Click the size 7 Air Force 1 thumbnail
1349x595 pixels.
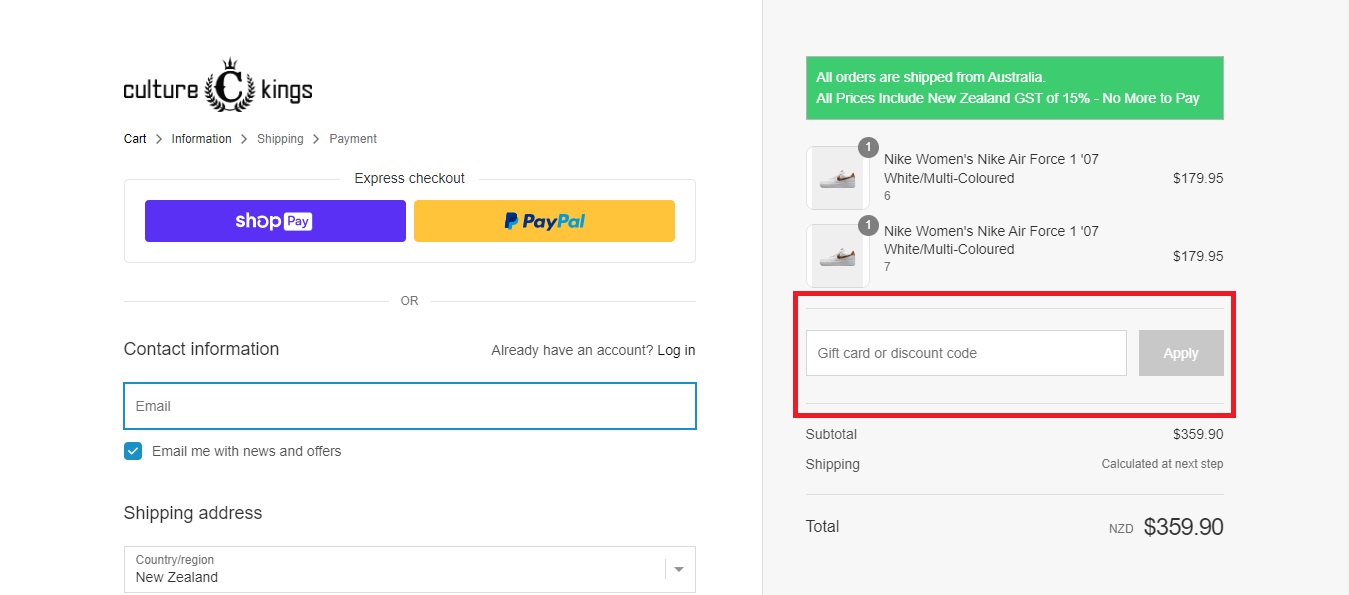(837, 256)
